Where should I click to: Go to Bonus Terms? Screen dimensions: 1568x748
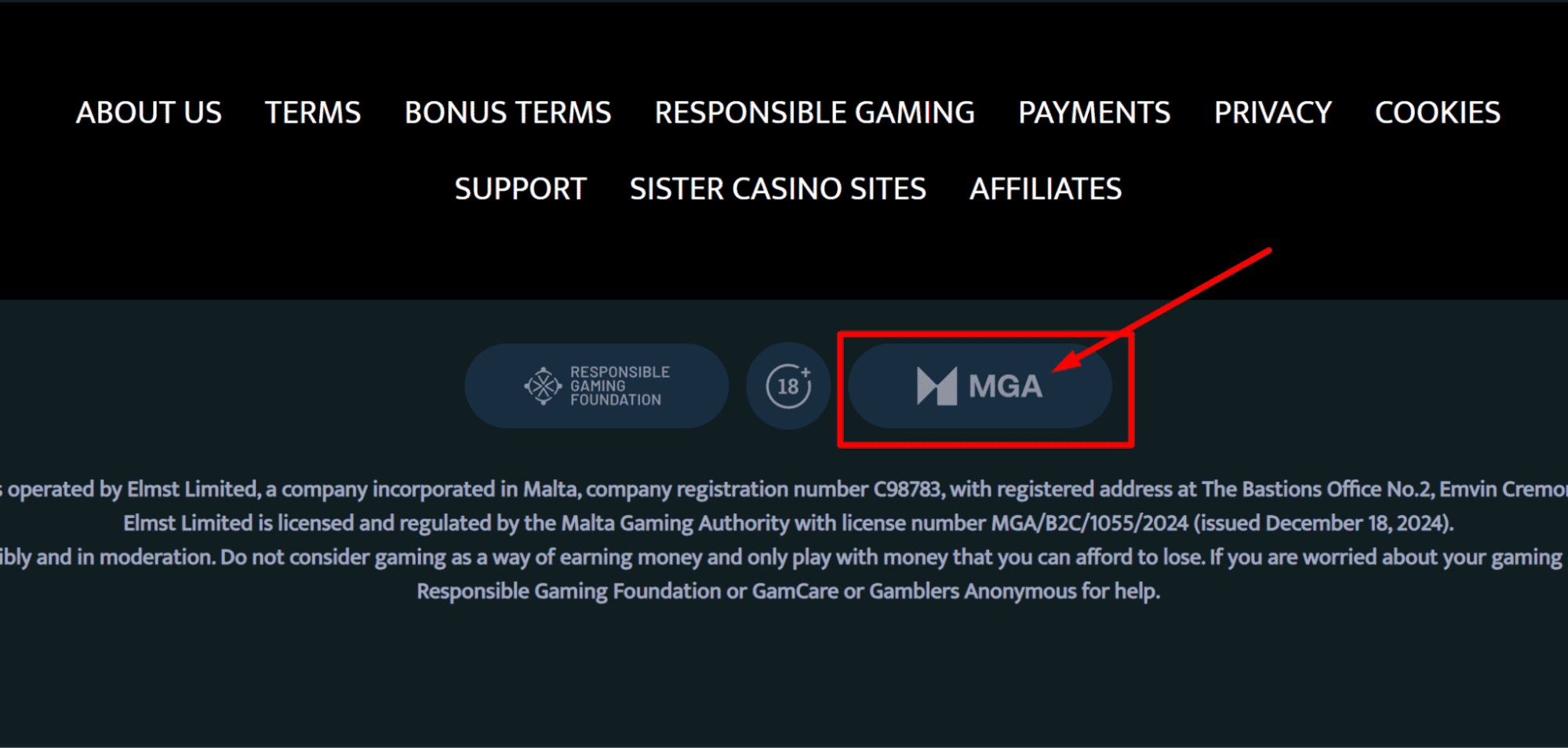pos(508,112)
